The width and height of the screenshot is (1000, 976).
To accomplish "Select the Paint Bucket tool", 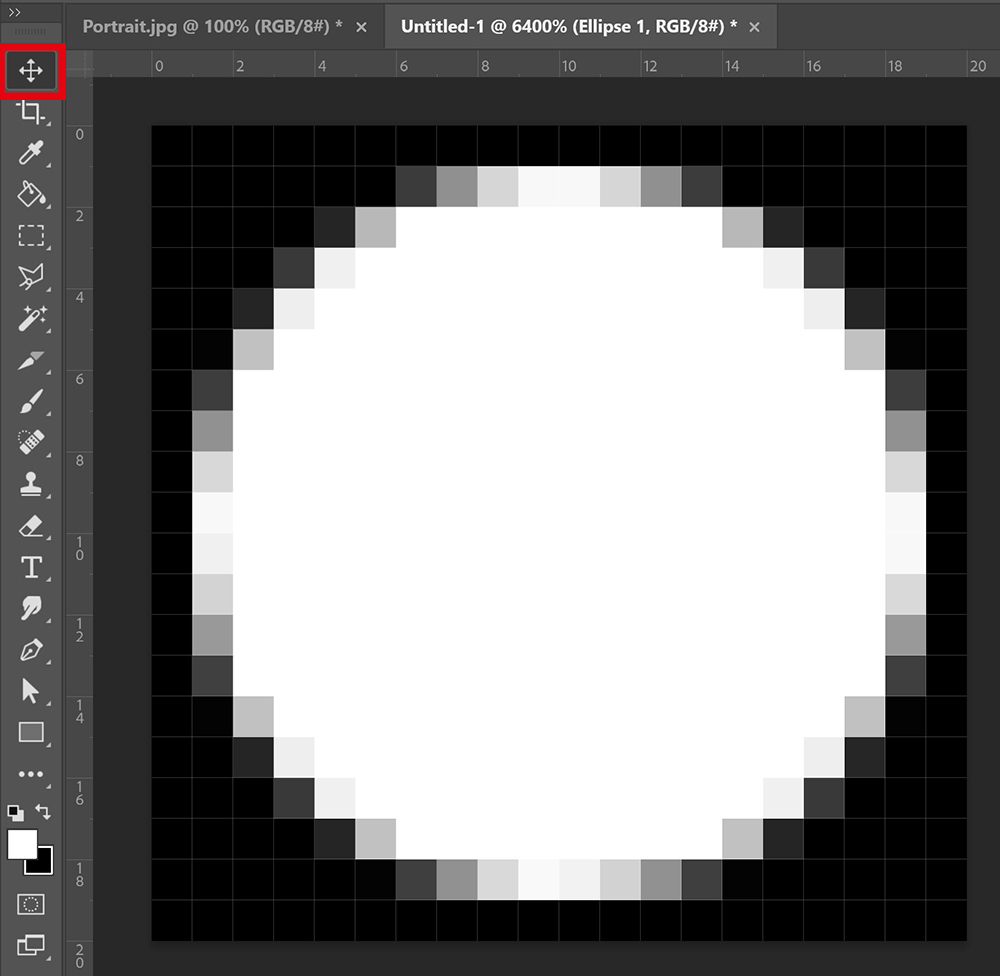I will coord(31,194).
